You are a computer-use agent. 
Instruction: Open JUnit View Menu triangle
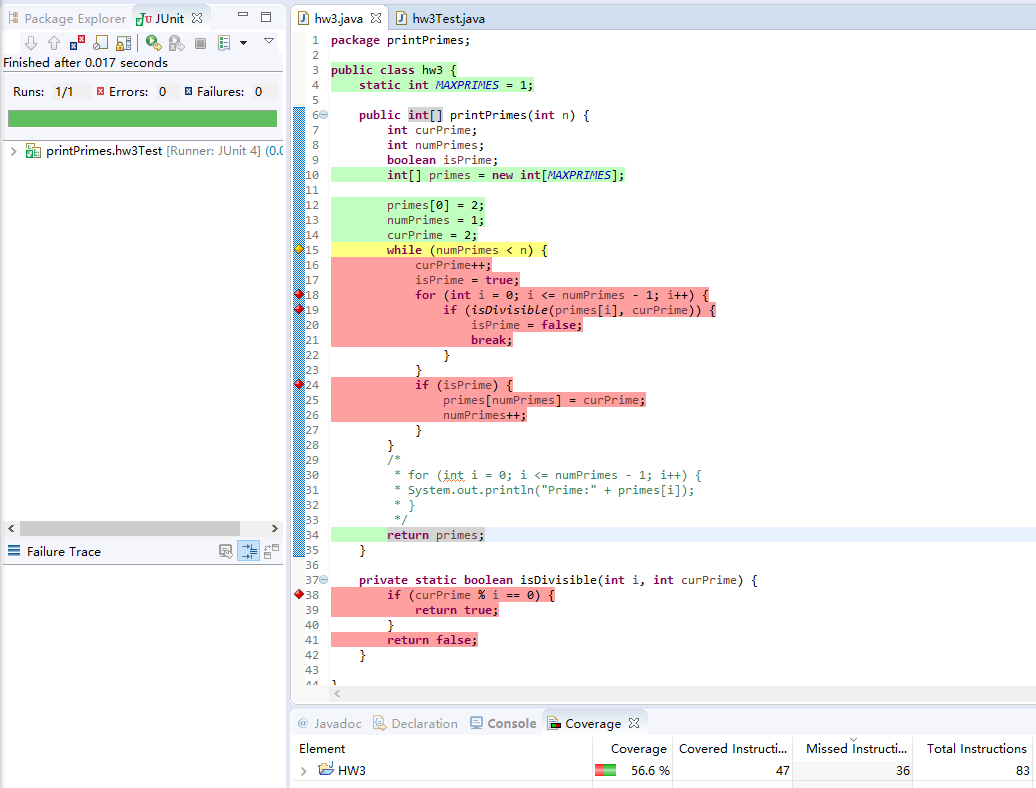(268, 42)
